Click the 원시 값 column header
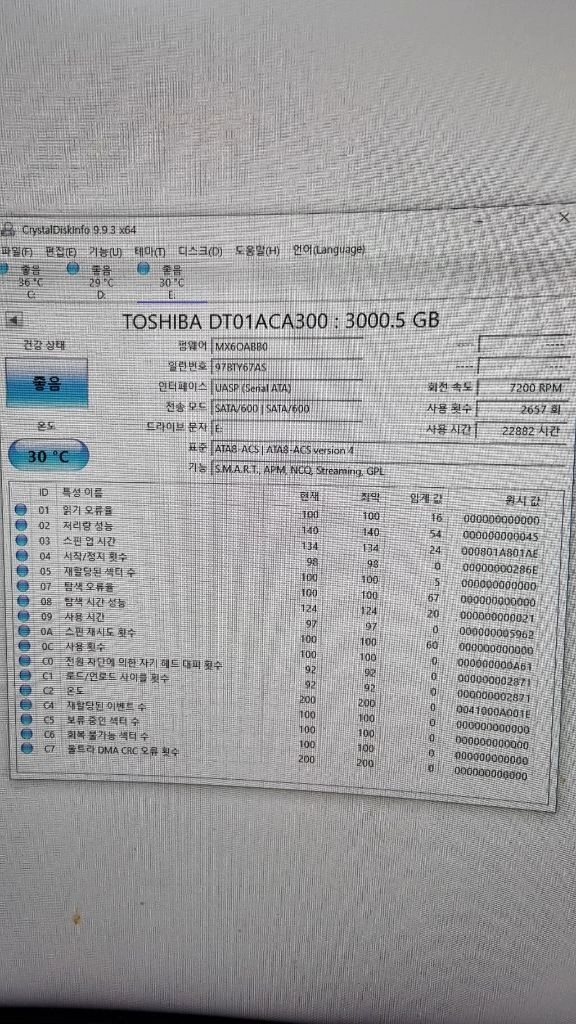The height and width of the screenshot is (1024, 576). [522, 502]
